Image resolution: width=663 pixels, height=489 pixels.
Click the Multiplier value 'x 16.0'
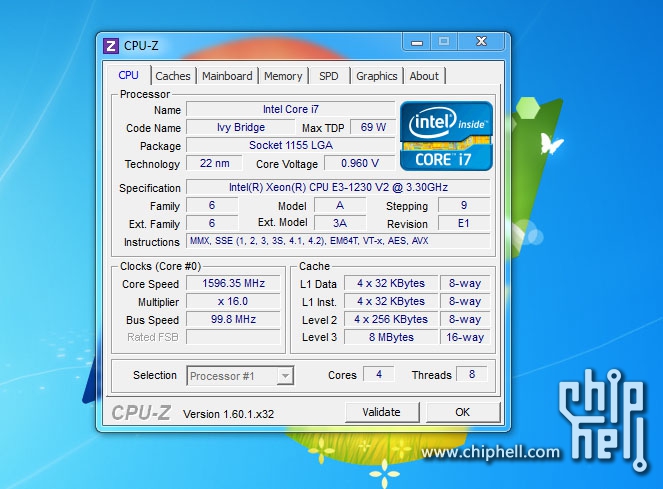233,302
